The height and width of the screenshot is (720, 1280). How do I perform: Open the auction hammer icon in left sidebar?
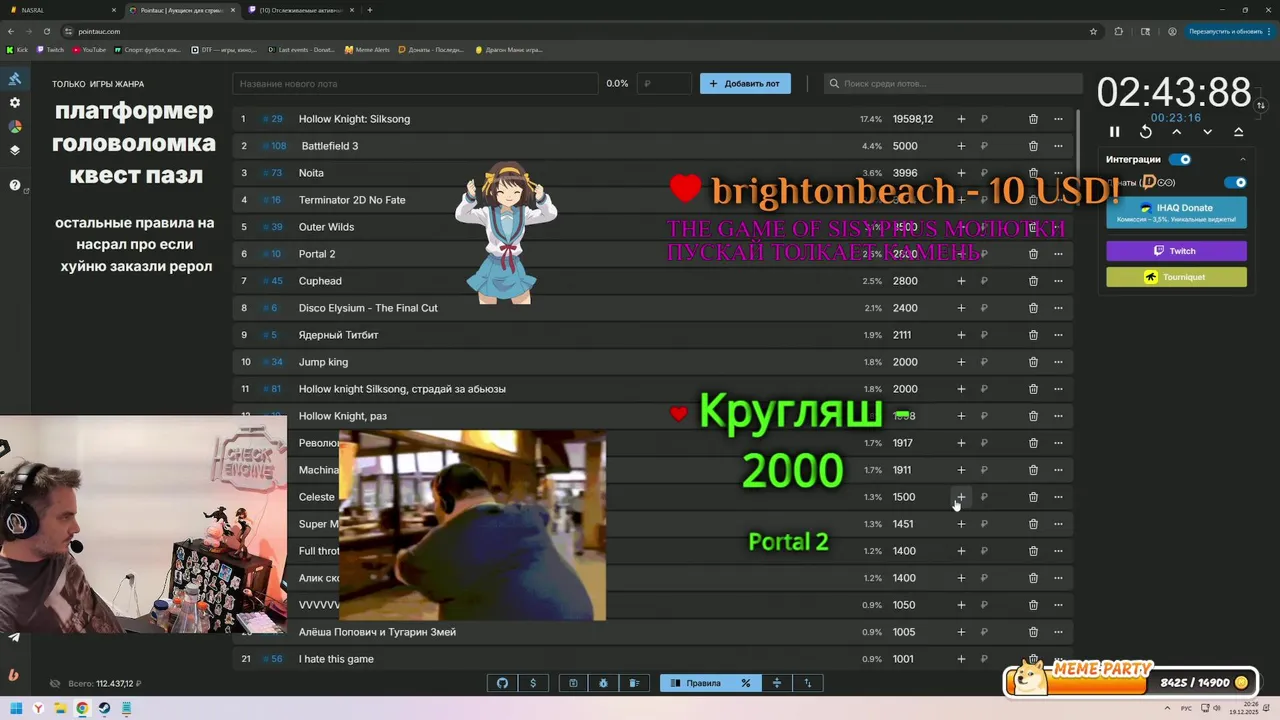(x=15, y=79)
